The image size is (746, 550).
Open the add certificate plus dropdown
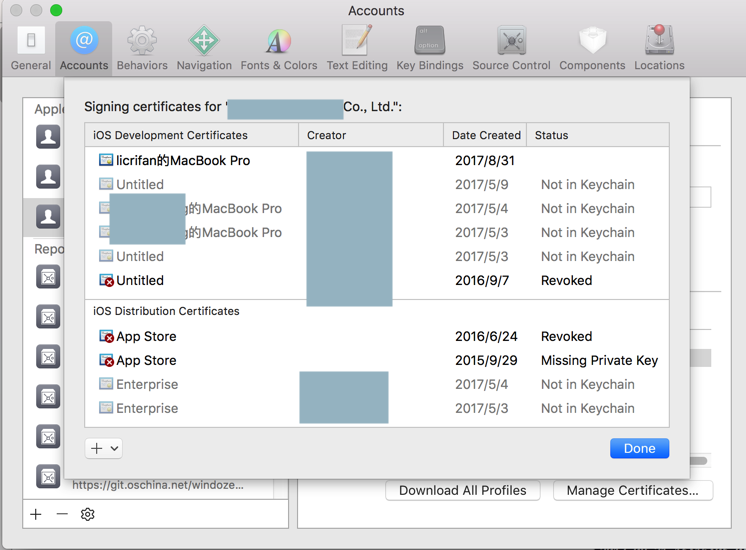click(105, 449)
